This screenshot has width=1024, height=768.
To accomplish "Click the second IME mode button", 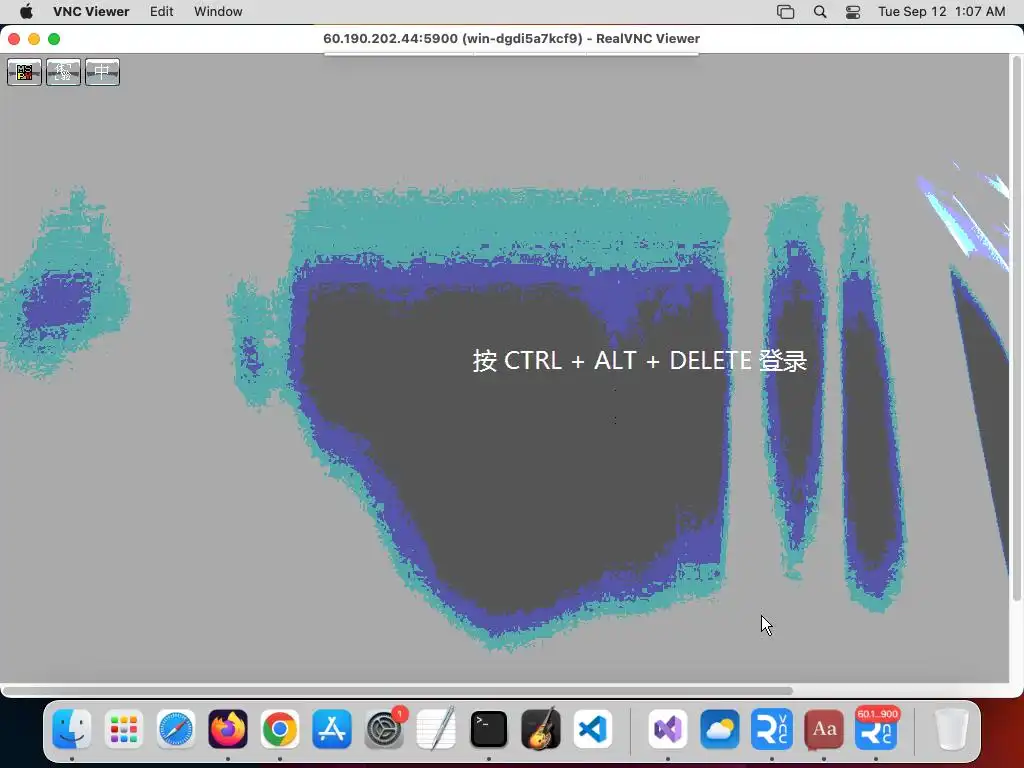I will pyautogui.click(x=63, y=72).
